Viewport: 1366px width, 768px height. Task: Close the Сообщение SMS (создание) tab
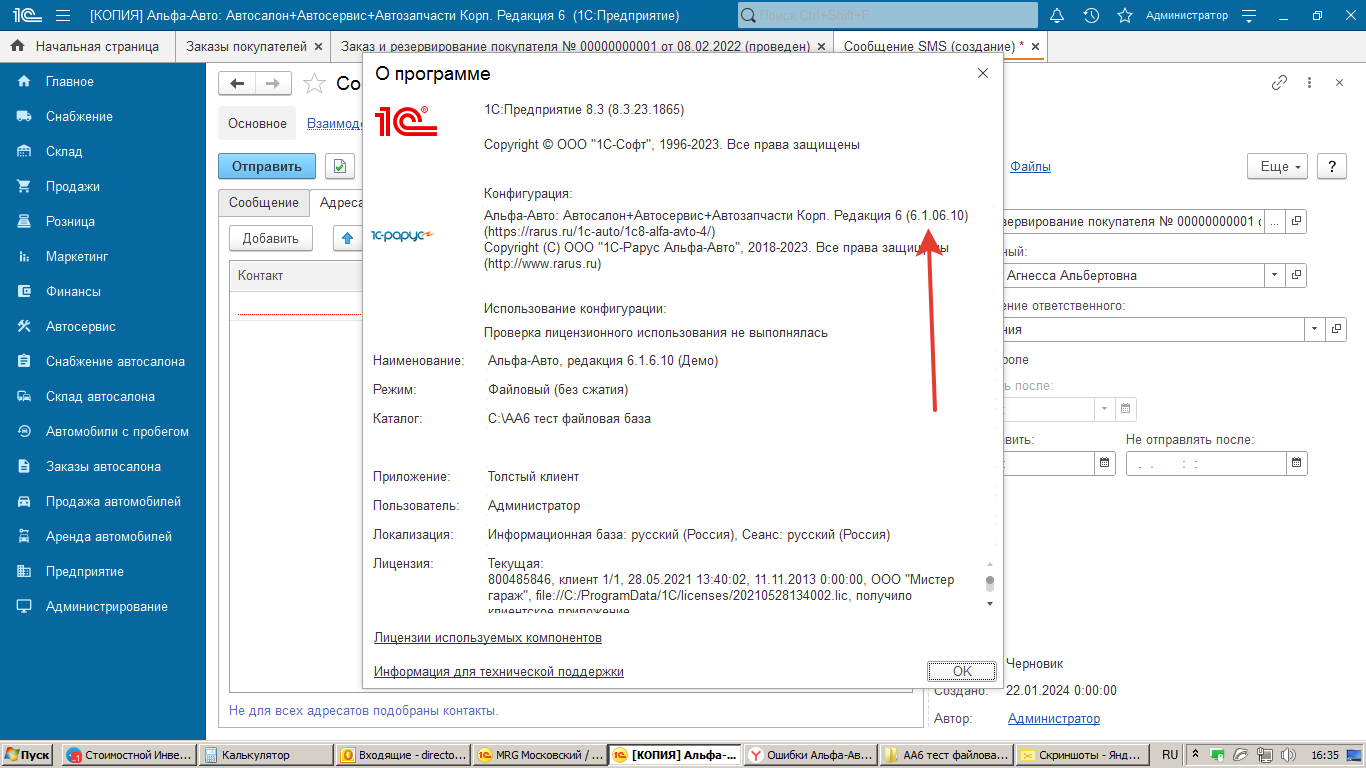coord(1035,46)
